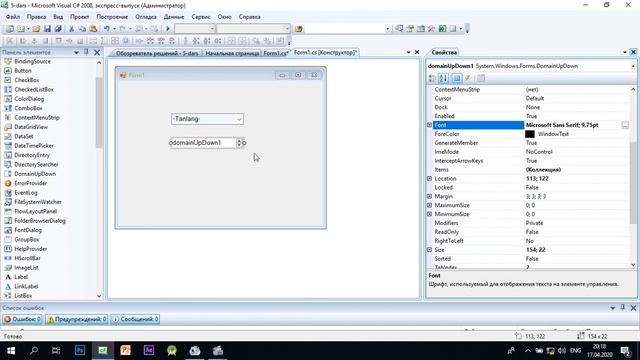Switch to the Начальная страница tab
Screen dimensions: 640x360
(x=232, y=53)
